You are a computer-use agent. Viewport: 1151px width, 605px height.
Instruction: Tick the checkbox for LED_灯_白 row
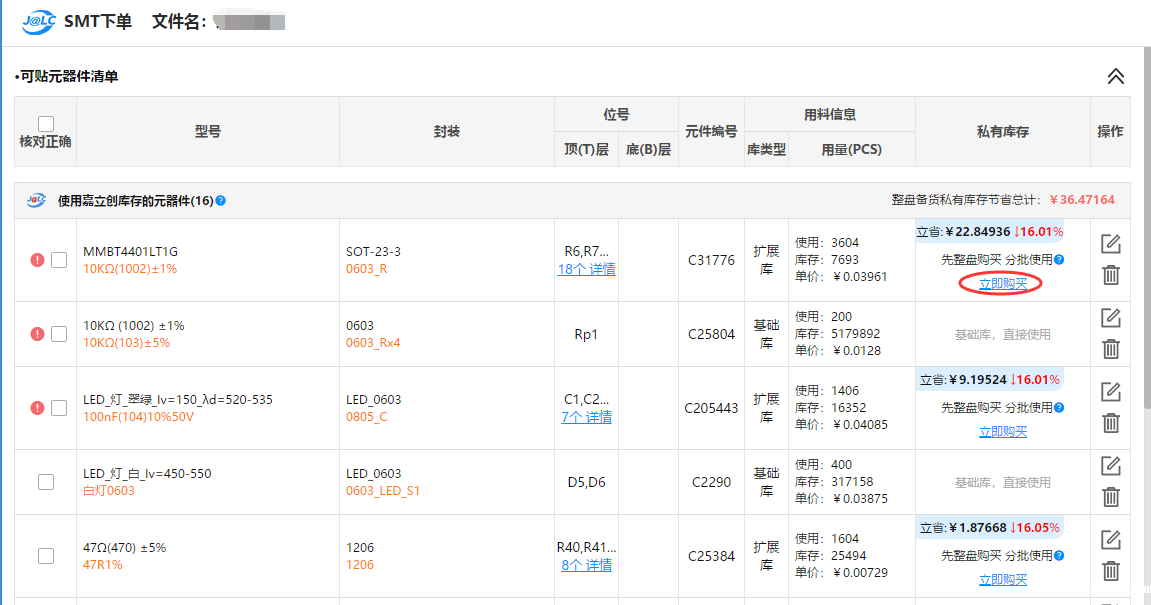(46, 482)
